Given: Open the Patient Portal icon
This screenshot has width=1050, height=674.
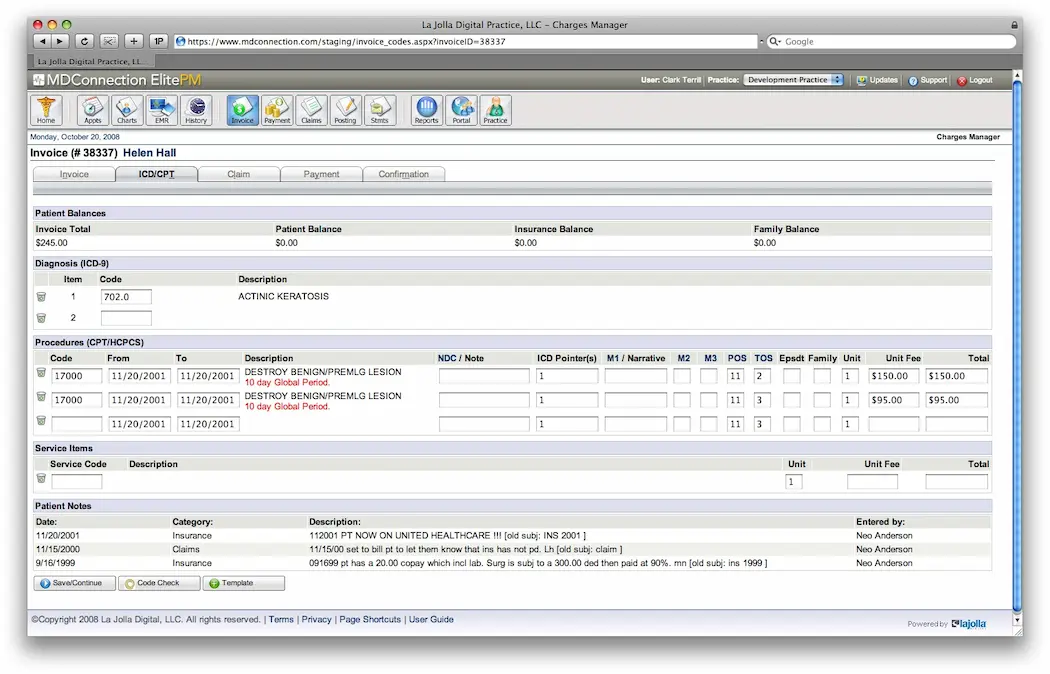Looking at the screenshot, I should point(461,110).
